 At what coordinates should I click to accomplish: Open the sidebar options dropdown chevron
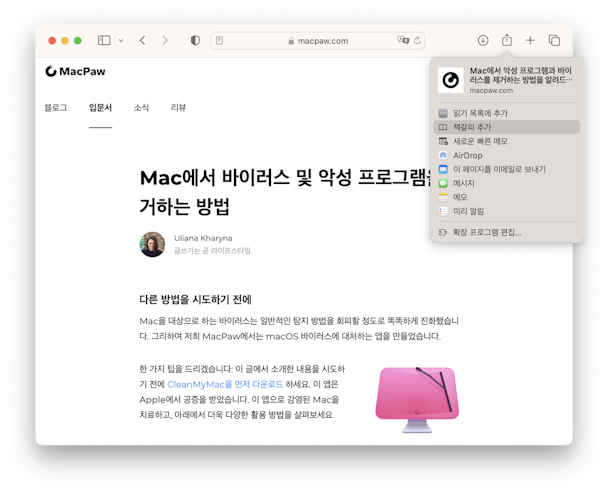[x=121, y=40]
